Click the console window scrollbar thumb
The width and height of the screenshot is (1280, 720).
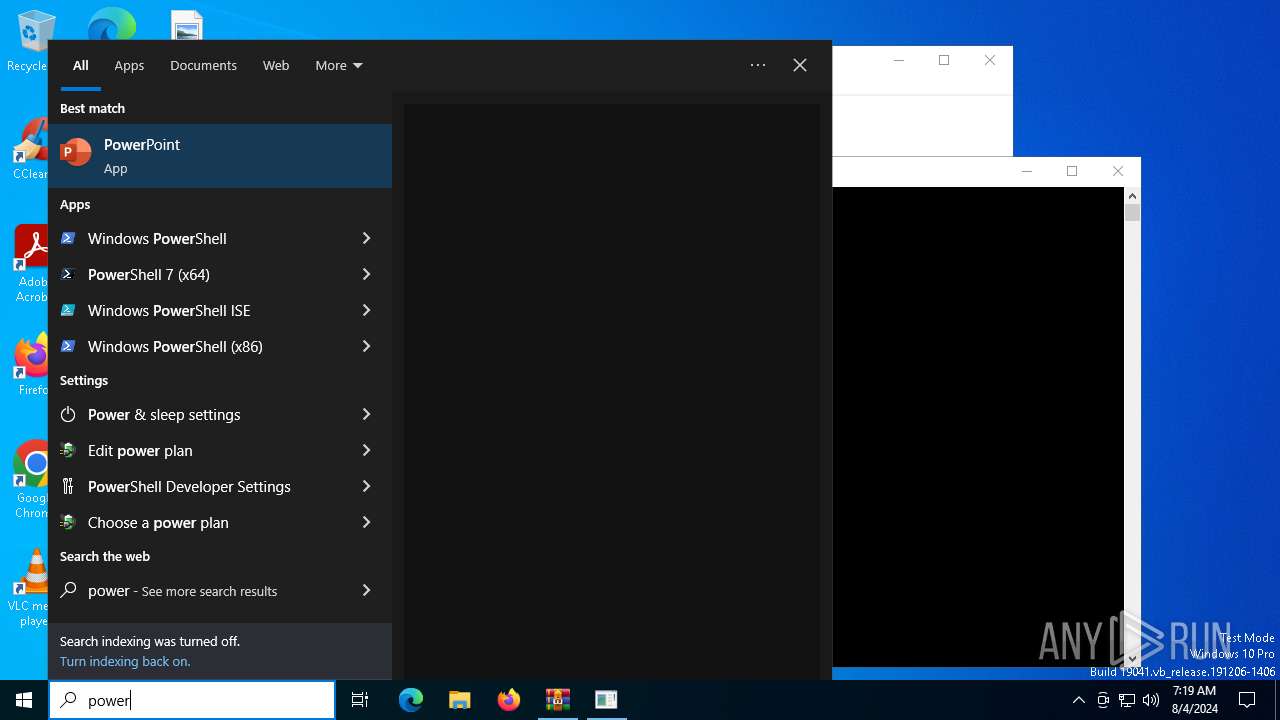(1132, 212)
